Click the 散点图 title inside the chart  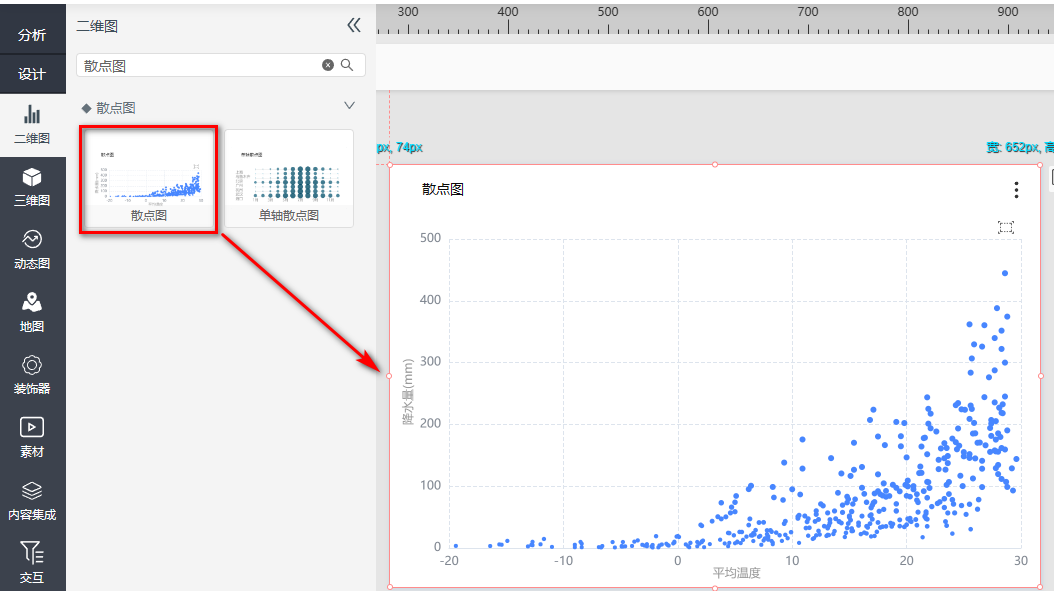point(443,189)
